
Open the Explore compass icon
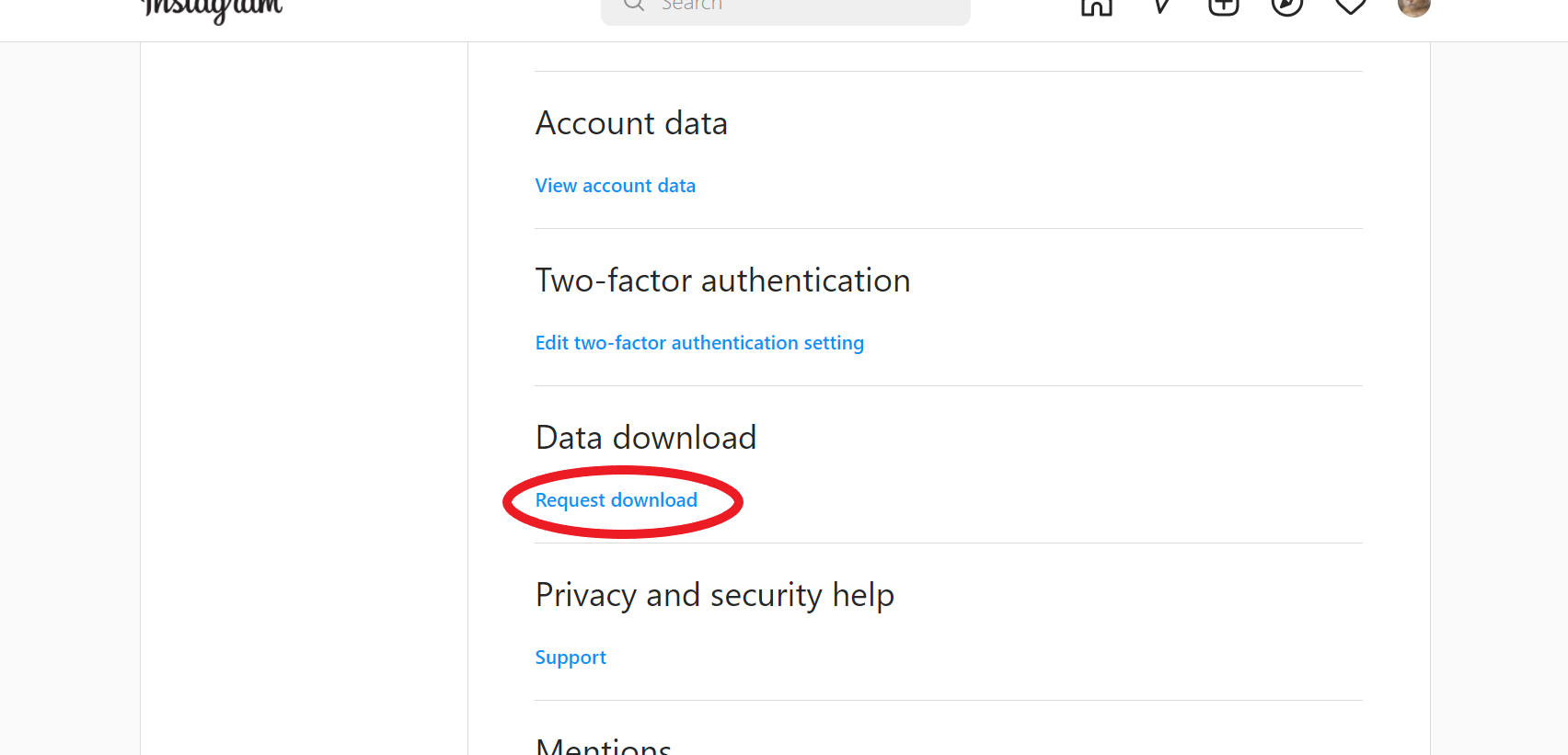(1287, 6)
